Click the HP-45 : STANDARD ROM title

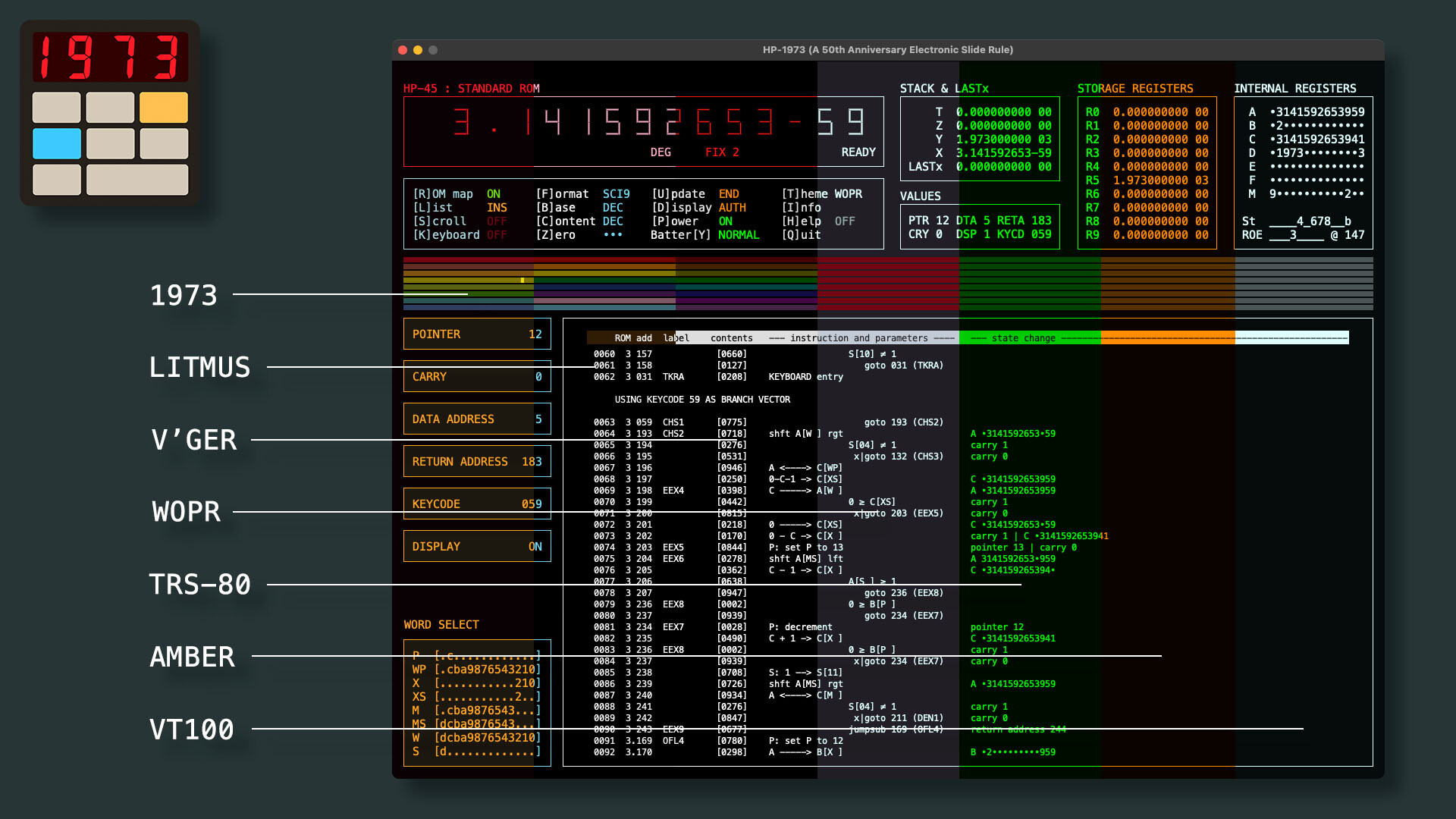(472, 89)
